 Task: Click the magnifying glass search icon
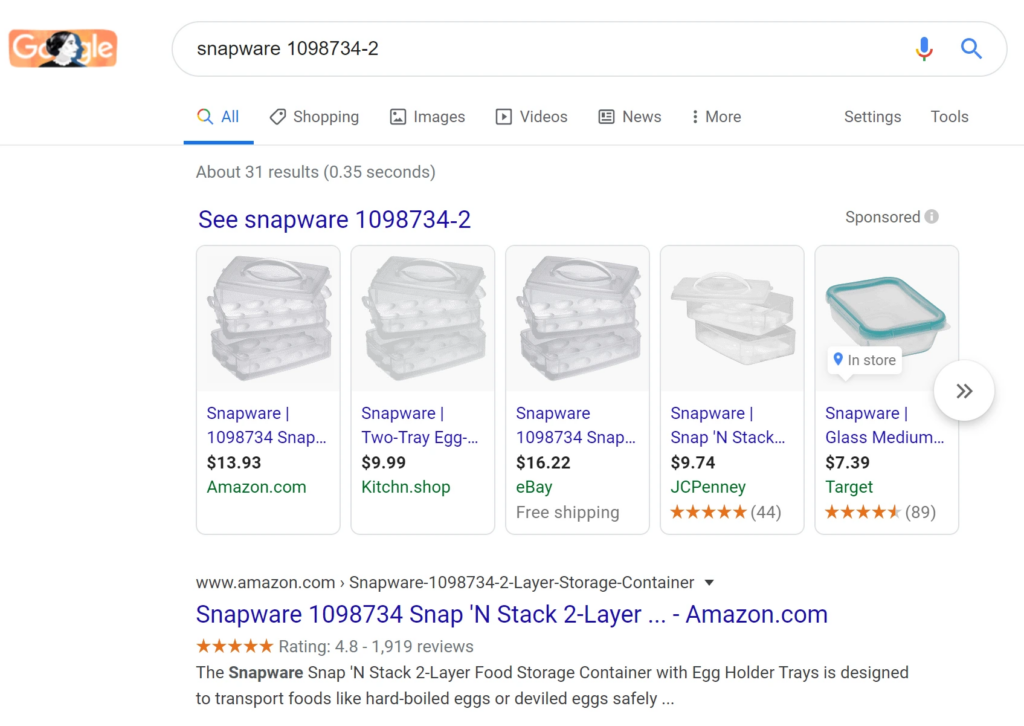tap(971, 48)
